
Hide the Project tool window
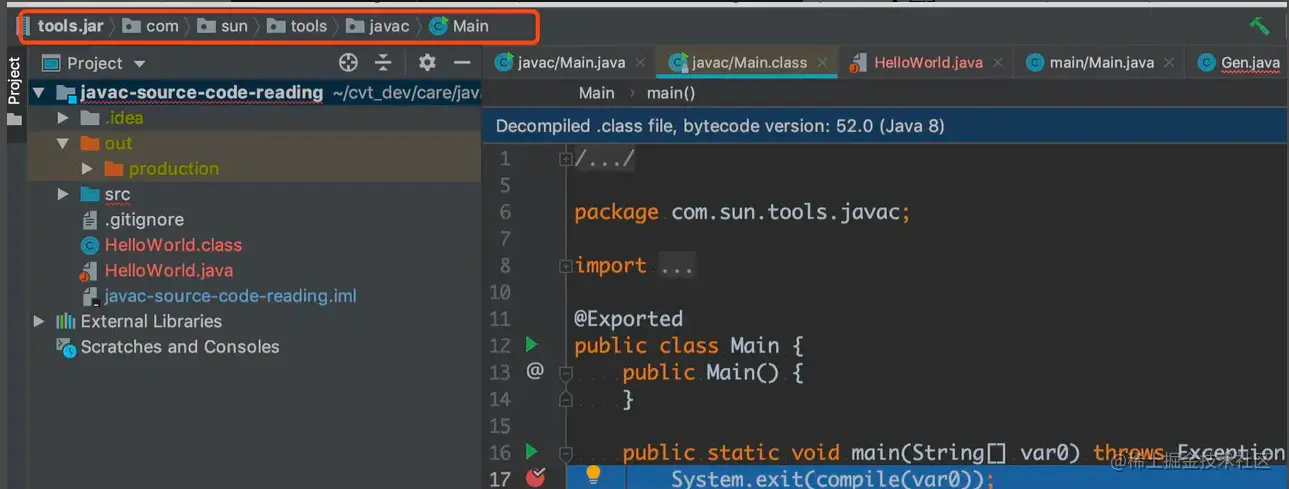tap(462, 63)
